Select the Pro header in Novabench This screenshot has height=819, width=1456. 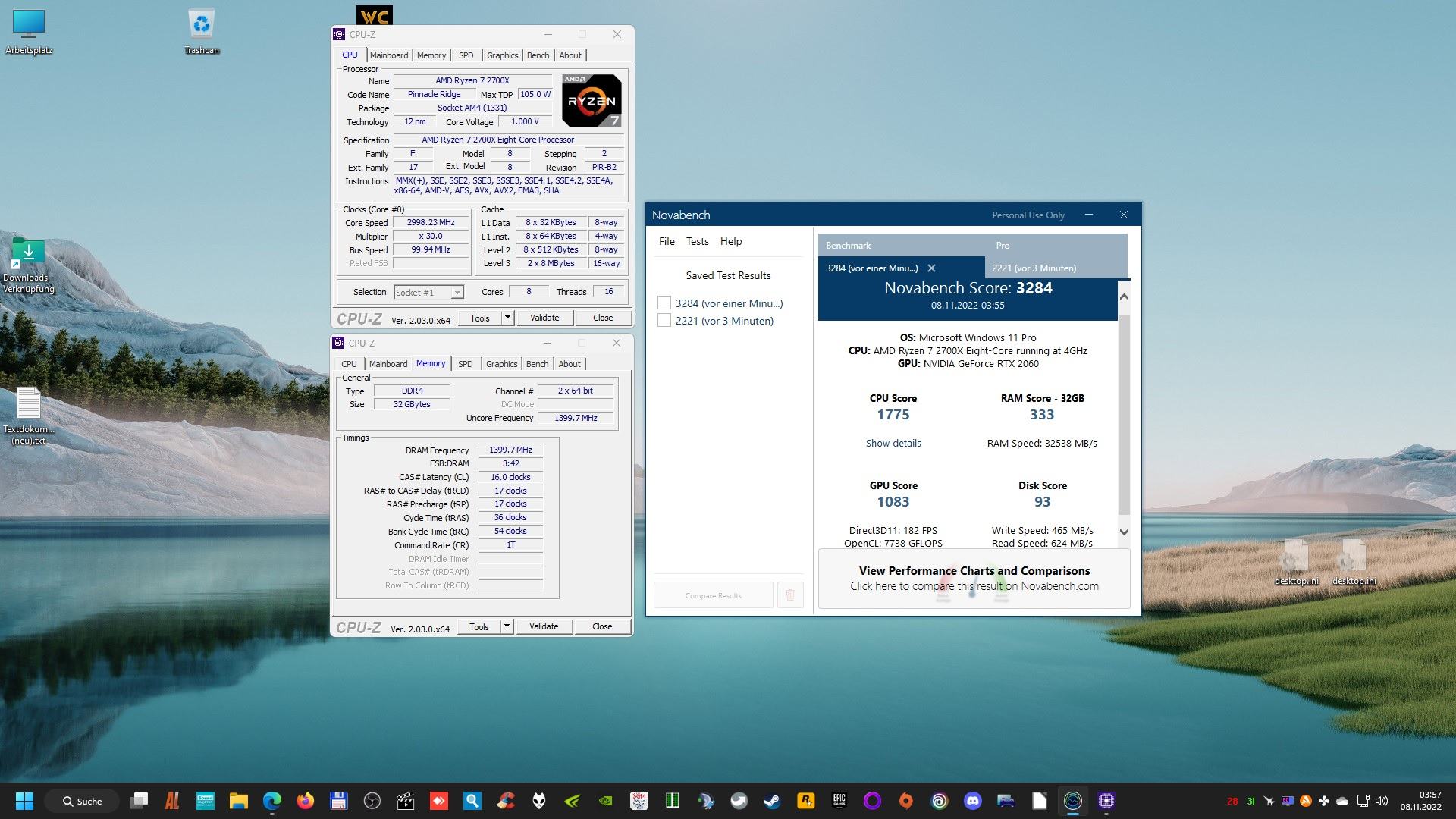(x=1003, y=246)
